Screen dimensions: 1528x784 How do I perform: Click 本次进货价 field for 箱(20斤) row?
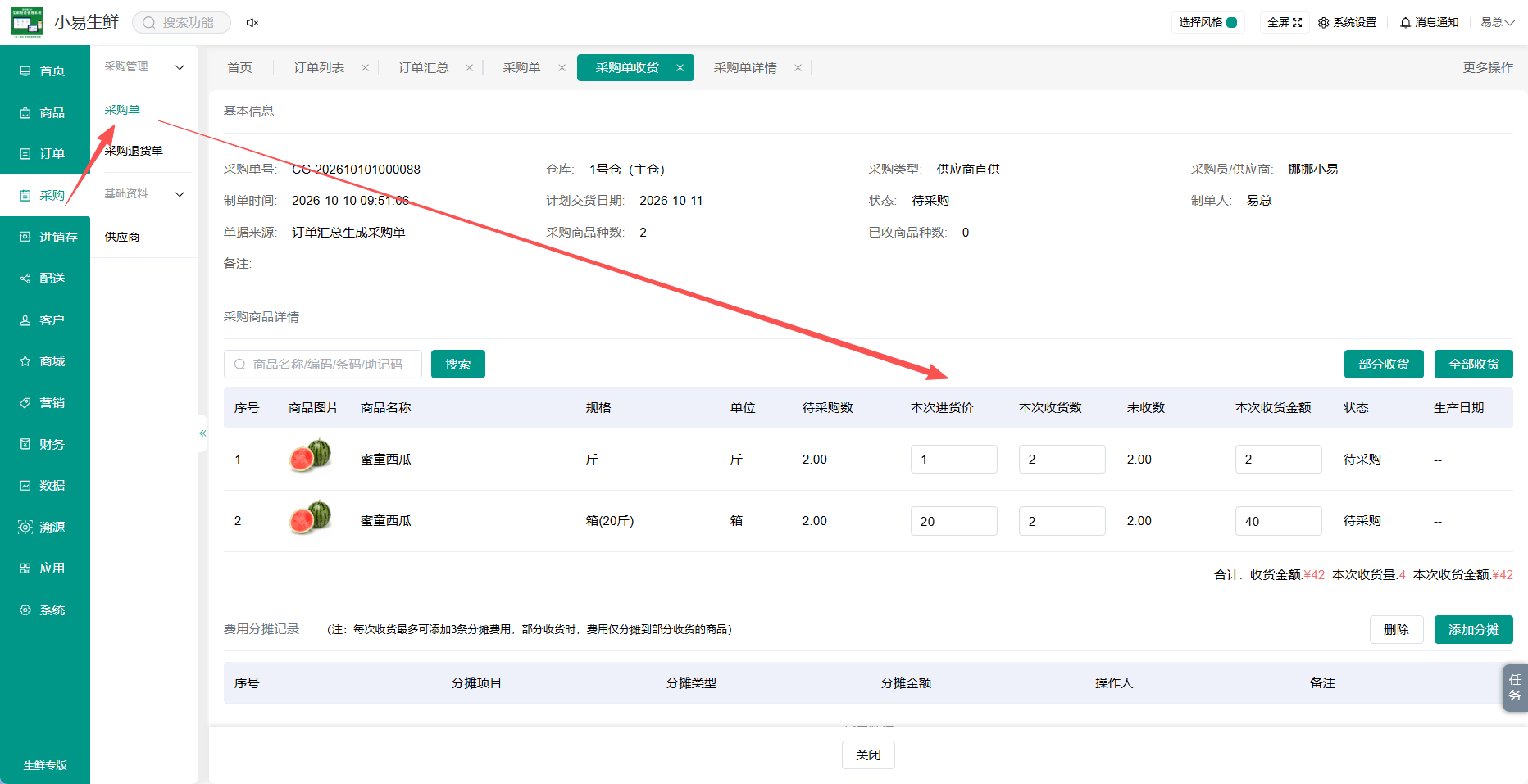click(x=954, y=521)
